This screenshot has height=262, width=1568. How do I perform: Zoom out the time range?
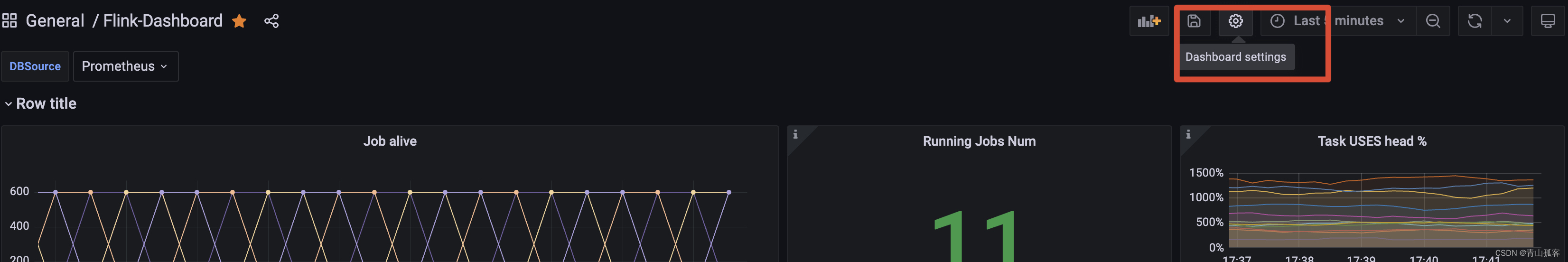[x=1433, y=21]
